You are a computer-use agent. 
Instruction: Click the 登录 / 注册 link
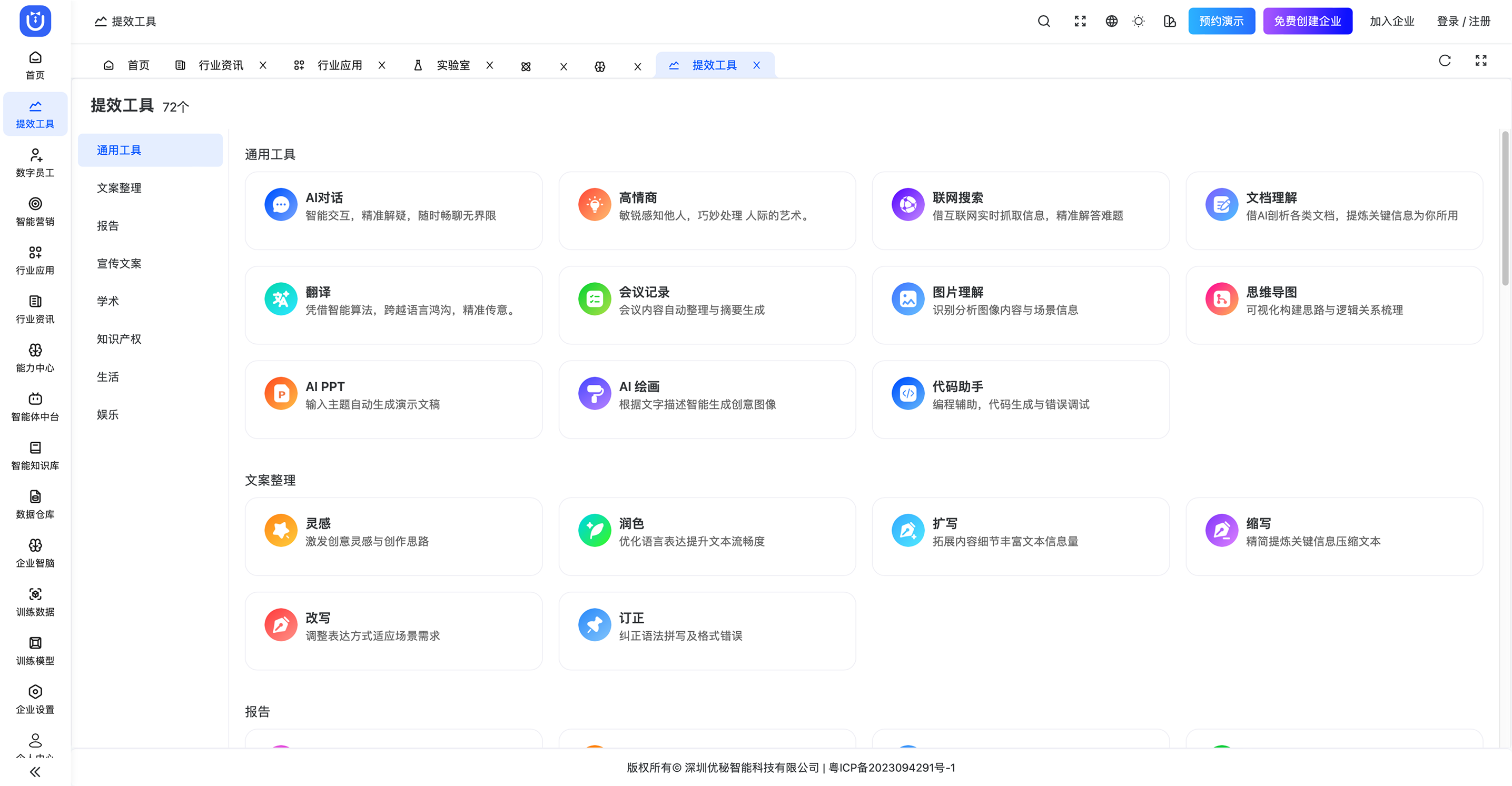tap(1463, 21)
